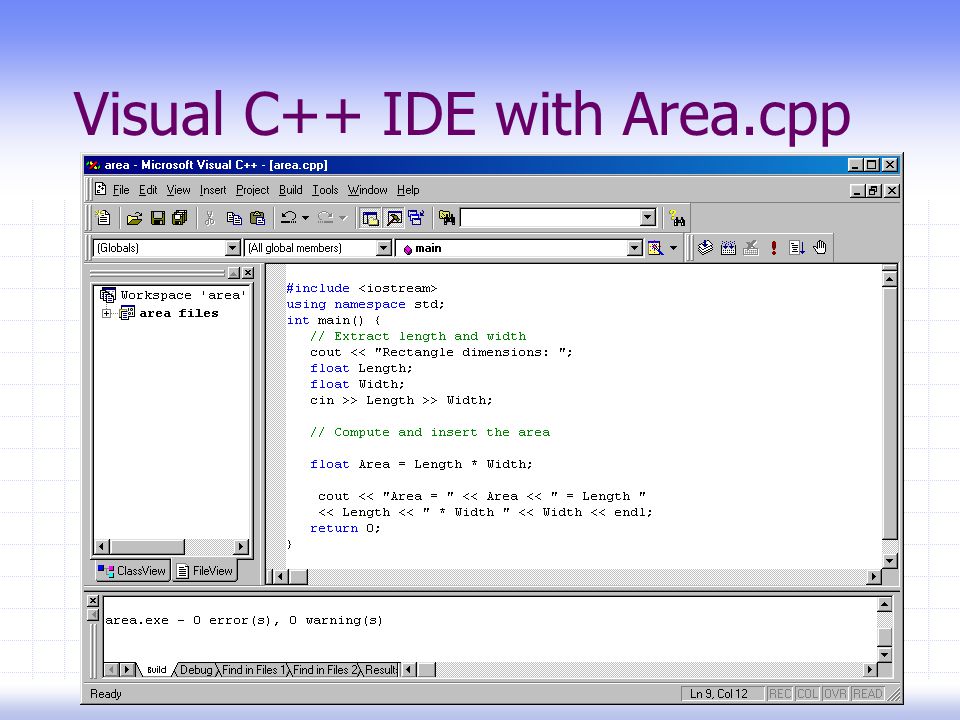Click the Paste clipboard icon
The height and width of the screenshot is (720, 960).
pyautogui.click(x=258, y=218)
